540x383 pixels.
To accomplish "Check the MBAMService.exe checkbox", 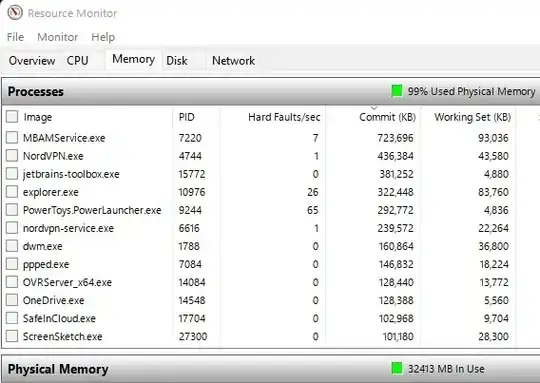I will pyautogui.click(x=12, y=137).
